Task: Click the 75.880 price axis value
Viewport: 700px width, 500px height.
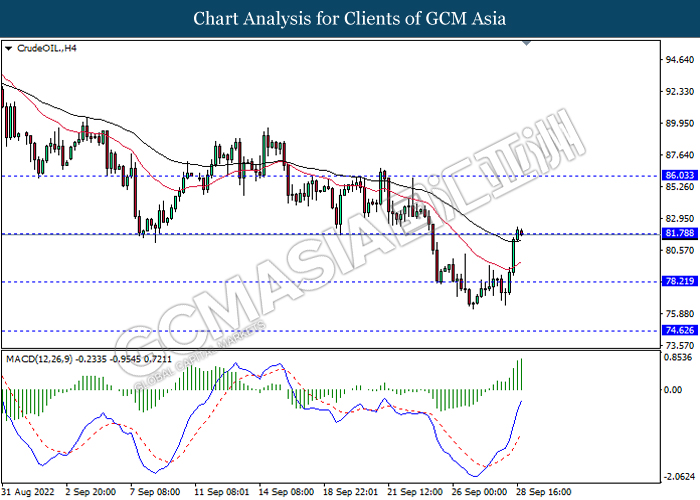Action: click(x=680, y=314)
